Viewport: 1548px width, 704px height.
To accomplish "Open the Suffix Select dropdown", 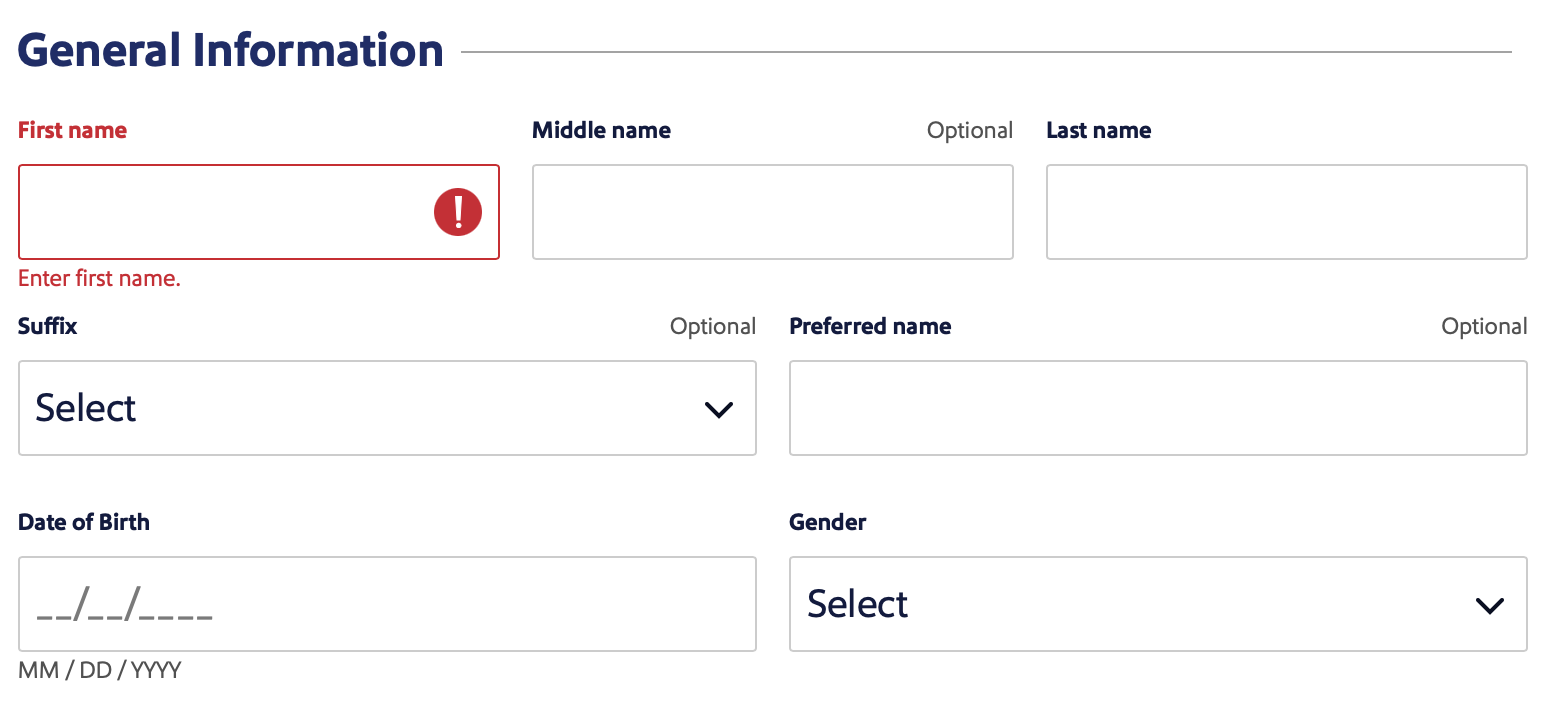I will [x=387, y=408].
